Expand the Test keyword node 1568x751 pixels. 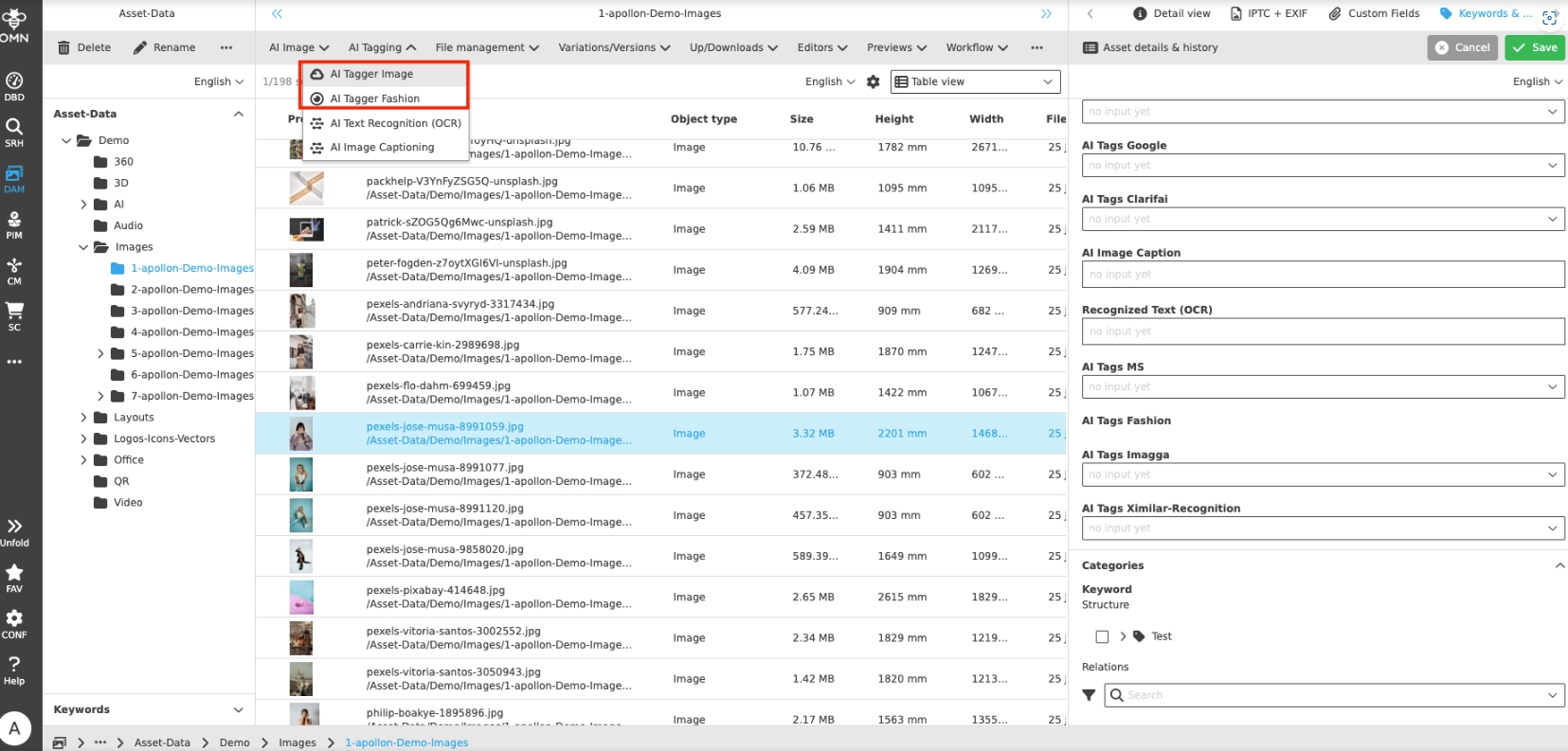[x=1123, y=636]
